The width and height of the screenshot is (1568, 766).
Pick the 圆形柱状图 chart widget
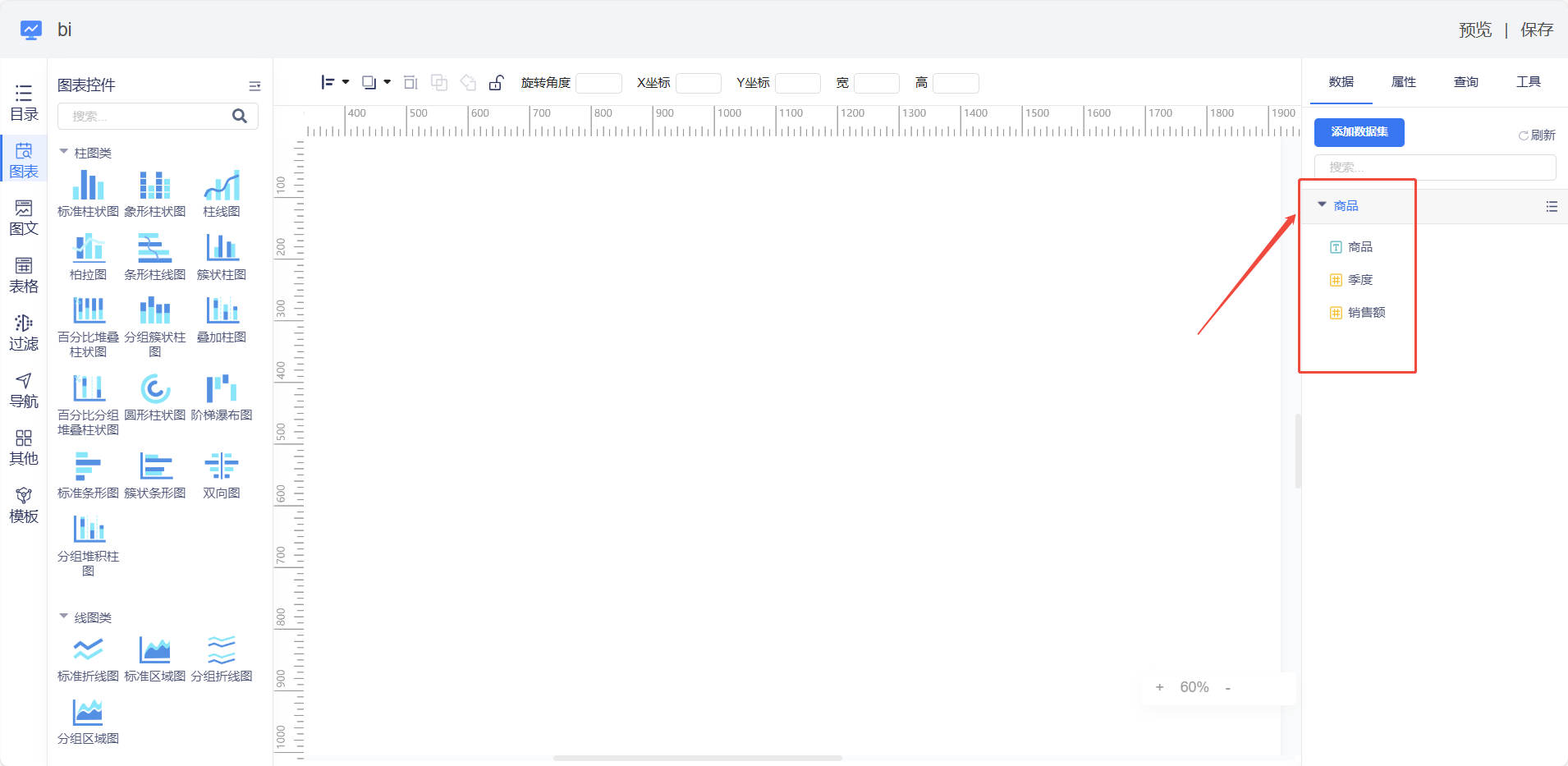pyautogui.click(x=155, y=389)
